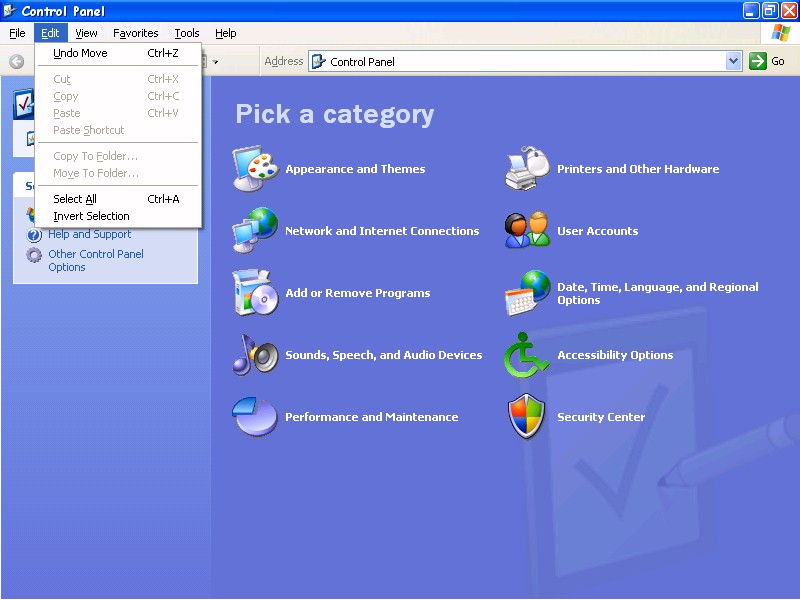Choose Undo Move from the Edit menu
This screenshot has height=600, width=800.
[80, 53]
